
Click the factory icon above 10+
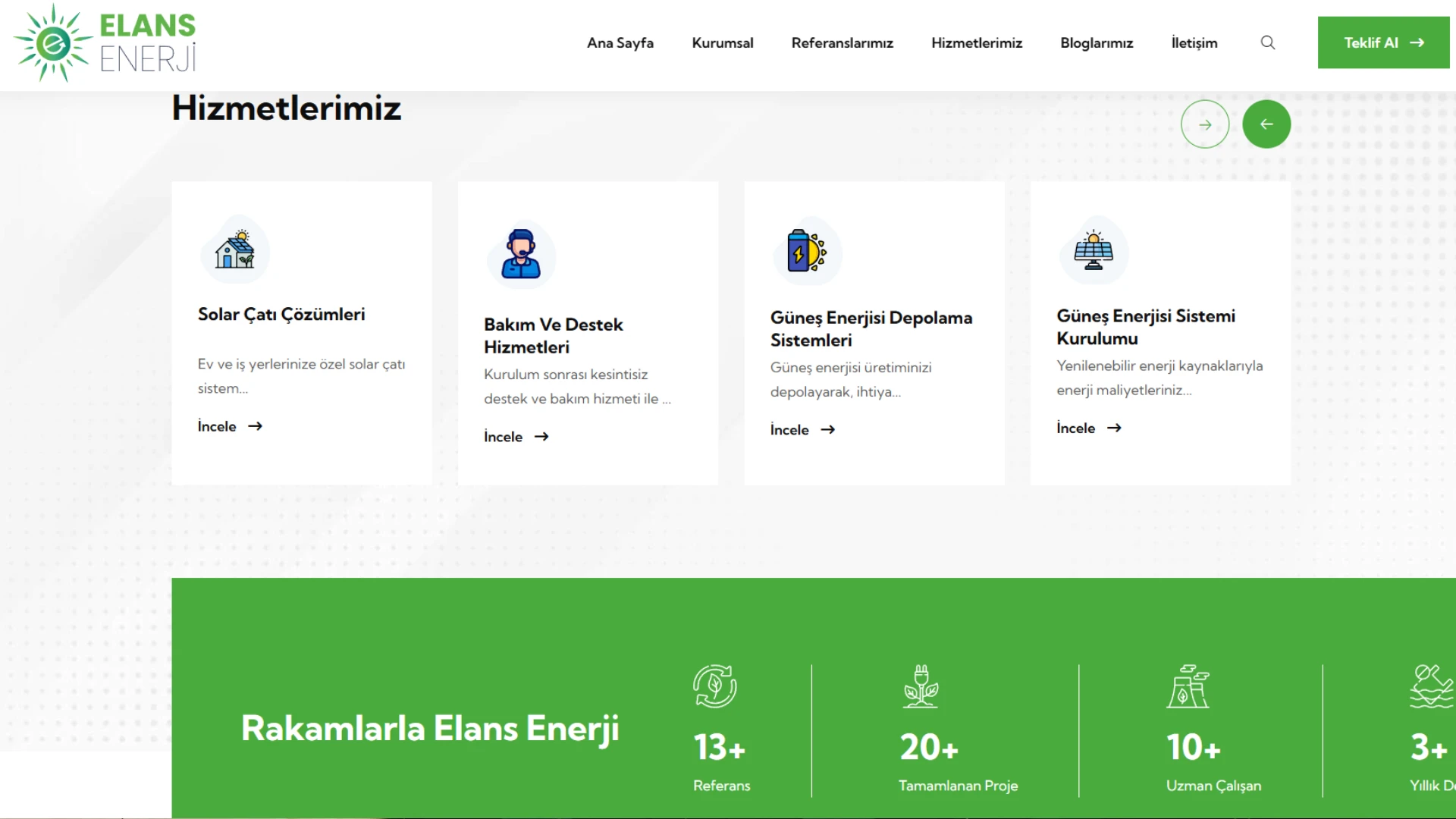click(1188, 686)
